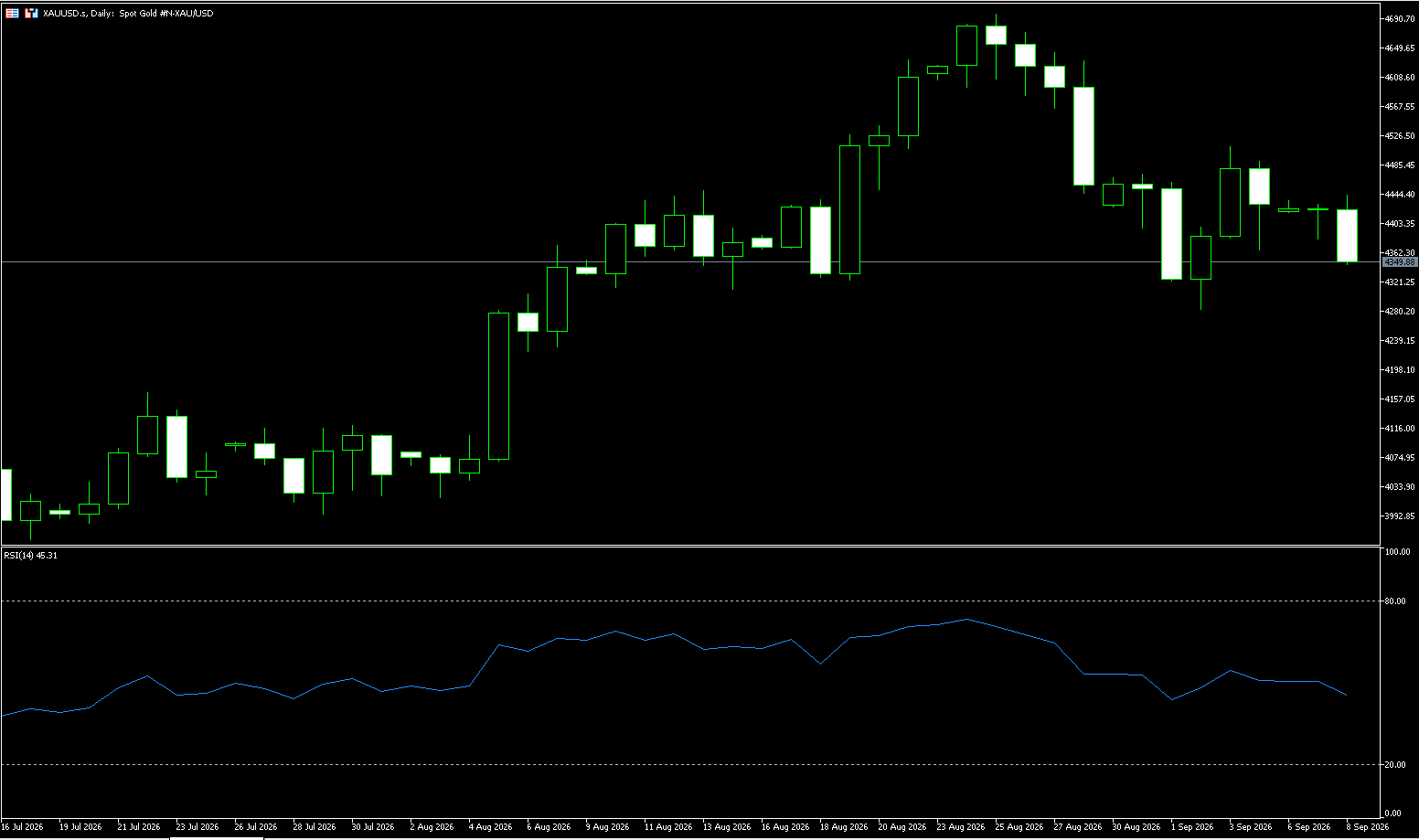The height and width of the screenshot is (840, 1419).
Task: Click the RSI 80.00 dashed level line
Action: [x=690, y=601]
